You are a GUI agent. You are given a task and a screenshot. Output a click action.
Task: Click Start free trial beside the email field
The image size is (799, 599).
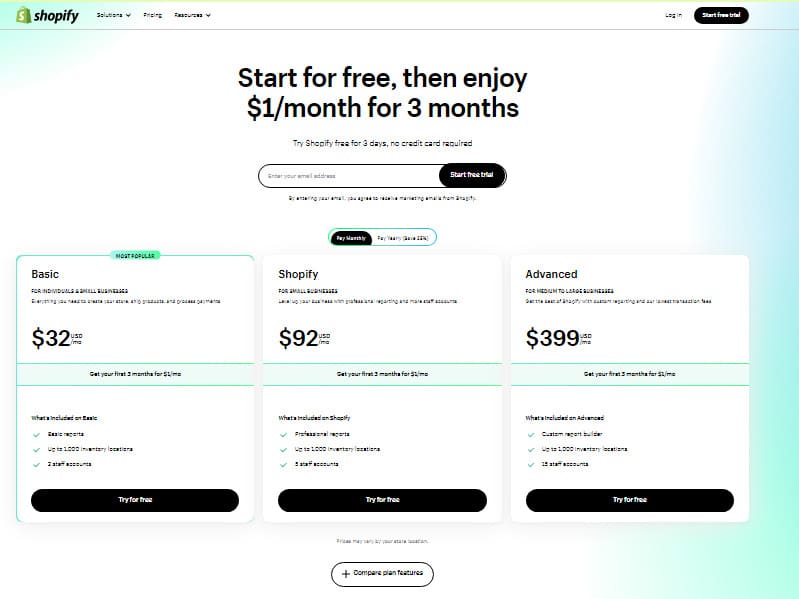pos(472,175)
